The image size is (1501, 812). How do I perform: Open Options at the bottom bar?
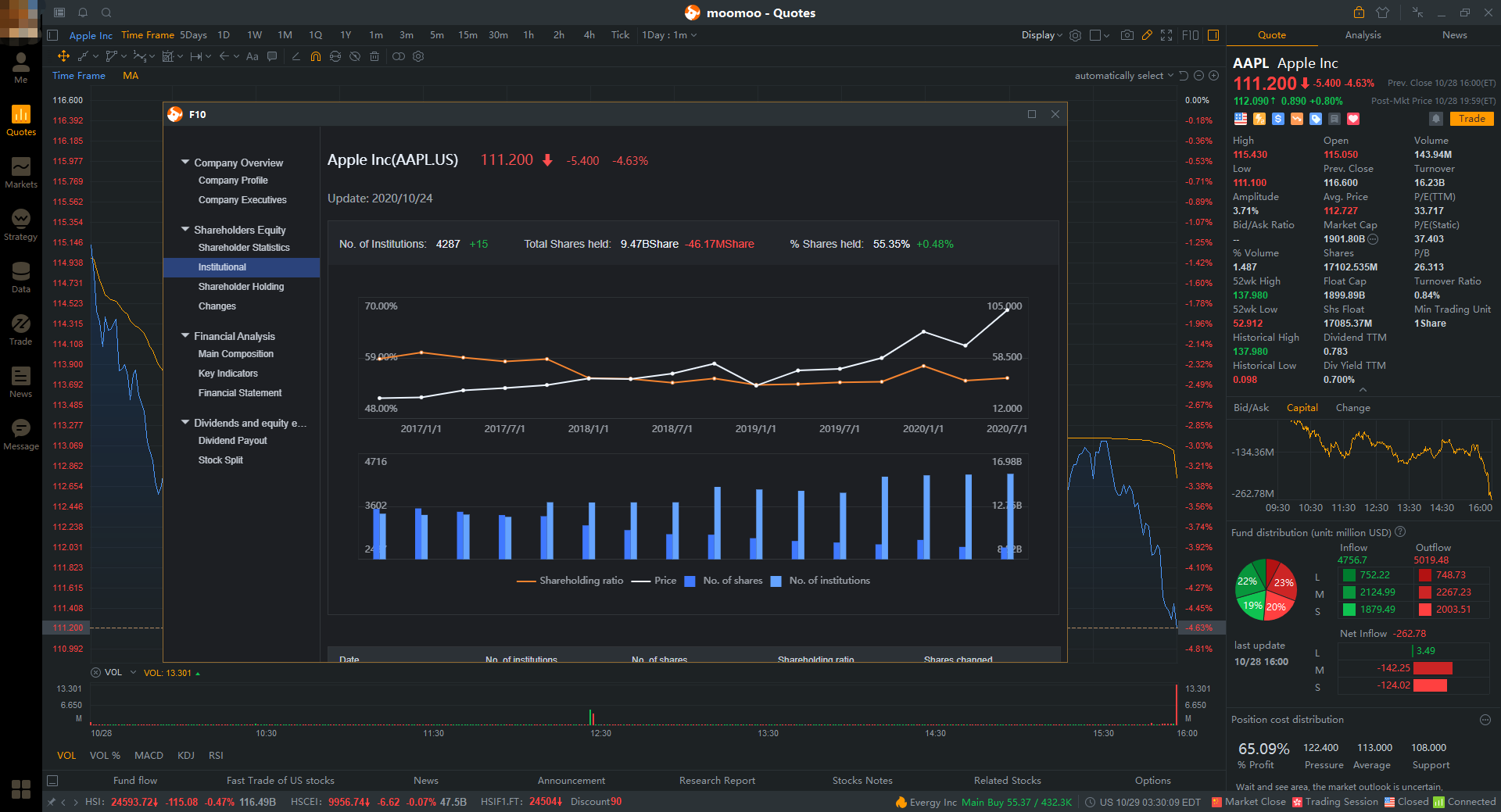point(1152,780)
